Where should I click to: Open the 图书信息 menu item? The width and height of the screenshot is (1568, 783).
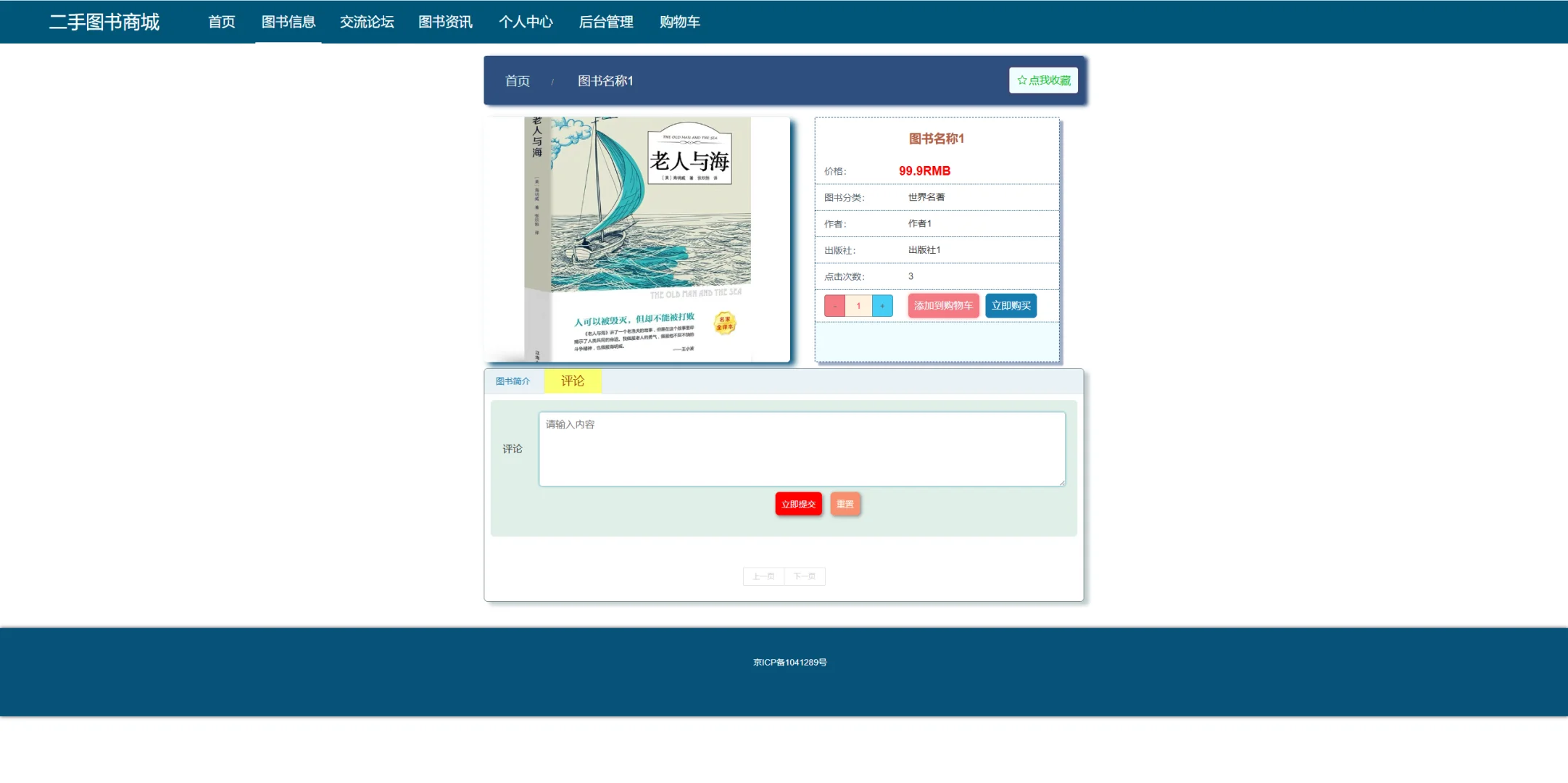click(288, 22)
